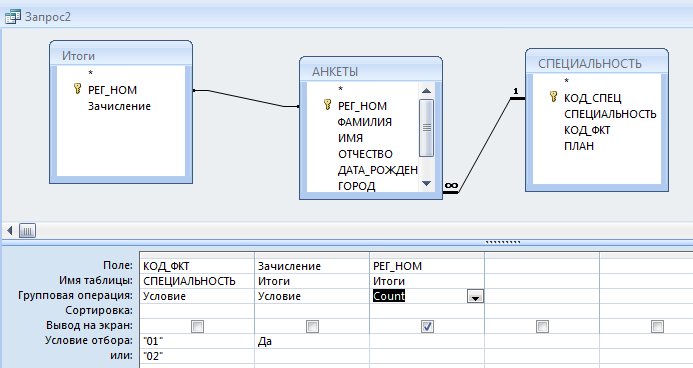693x368 pixels.
Task: Click the Групповая операция row label
Action: point(75,296)
